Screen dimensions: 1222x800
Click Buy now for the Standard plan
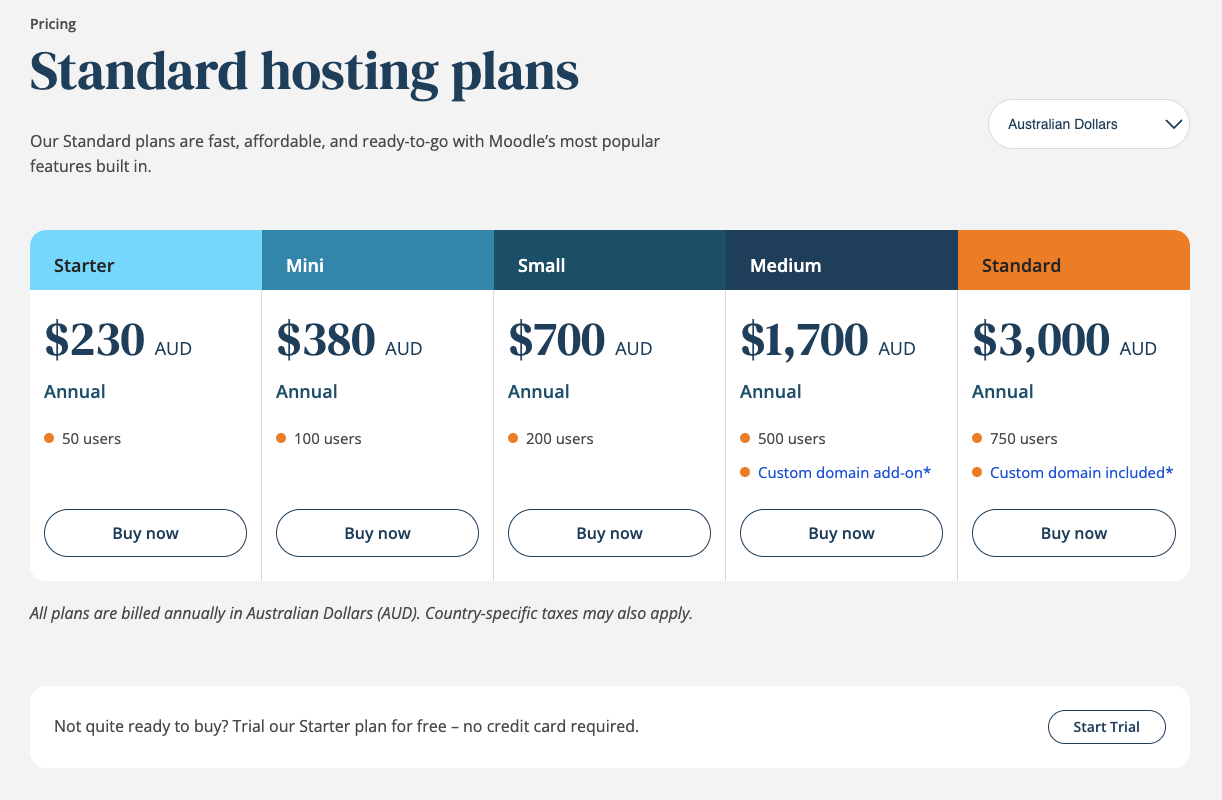coord(1074,533)
